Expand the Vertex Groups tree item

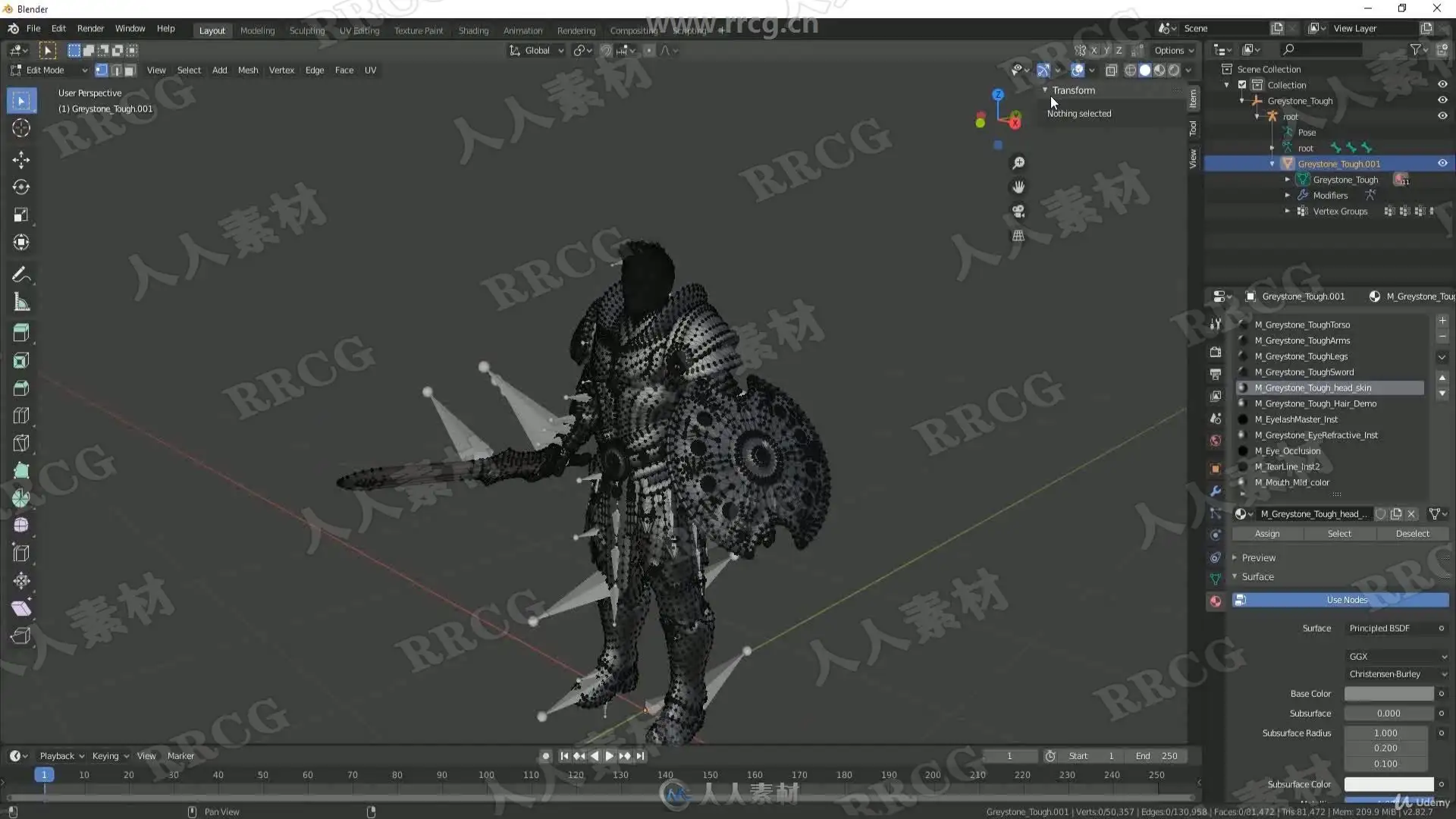point(1287,211)
